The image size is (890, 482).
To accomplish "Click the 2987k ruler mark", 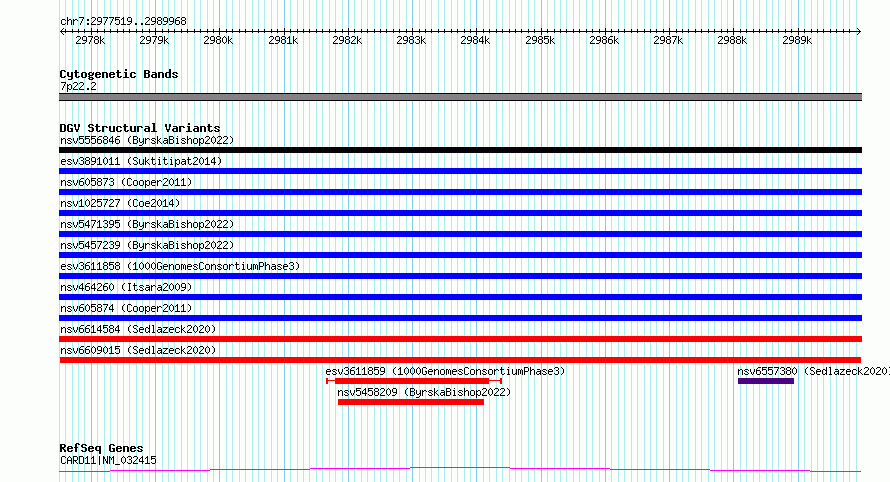I will tap(669, 40).
